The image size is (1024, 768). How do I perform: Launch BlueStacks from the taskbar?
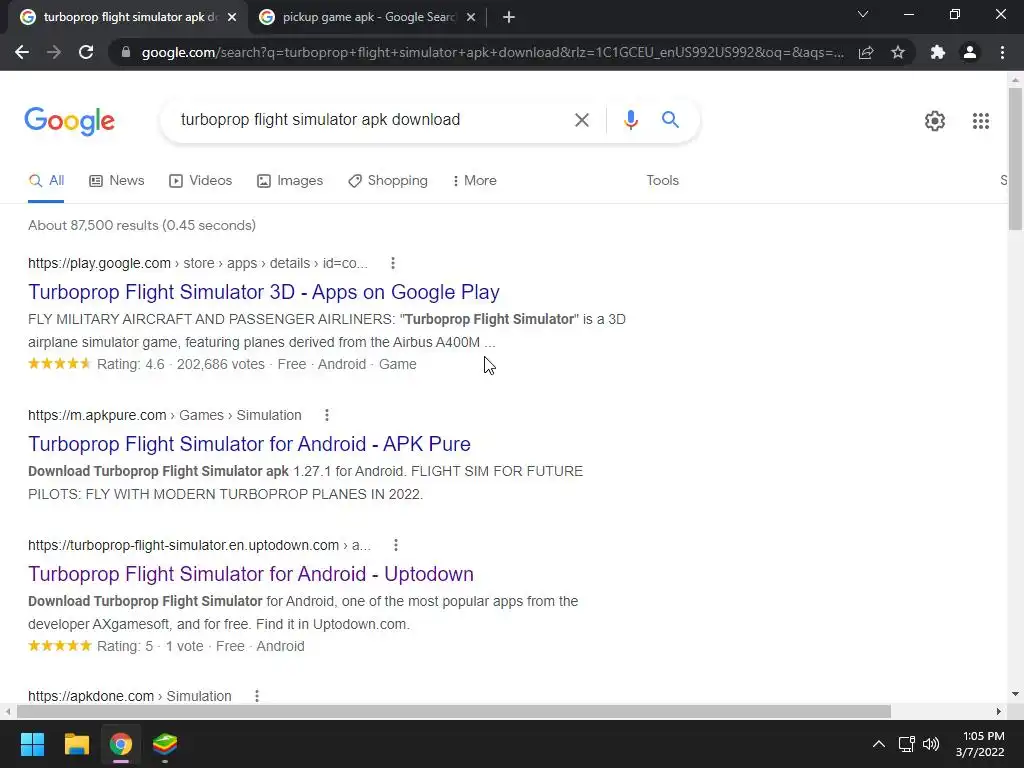(x=165, y=744)
